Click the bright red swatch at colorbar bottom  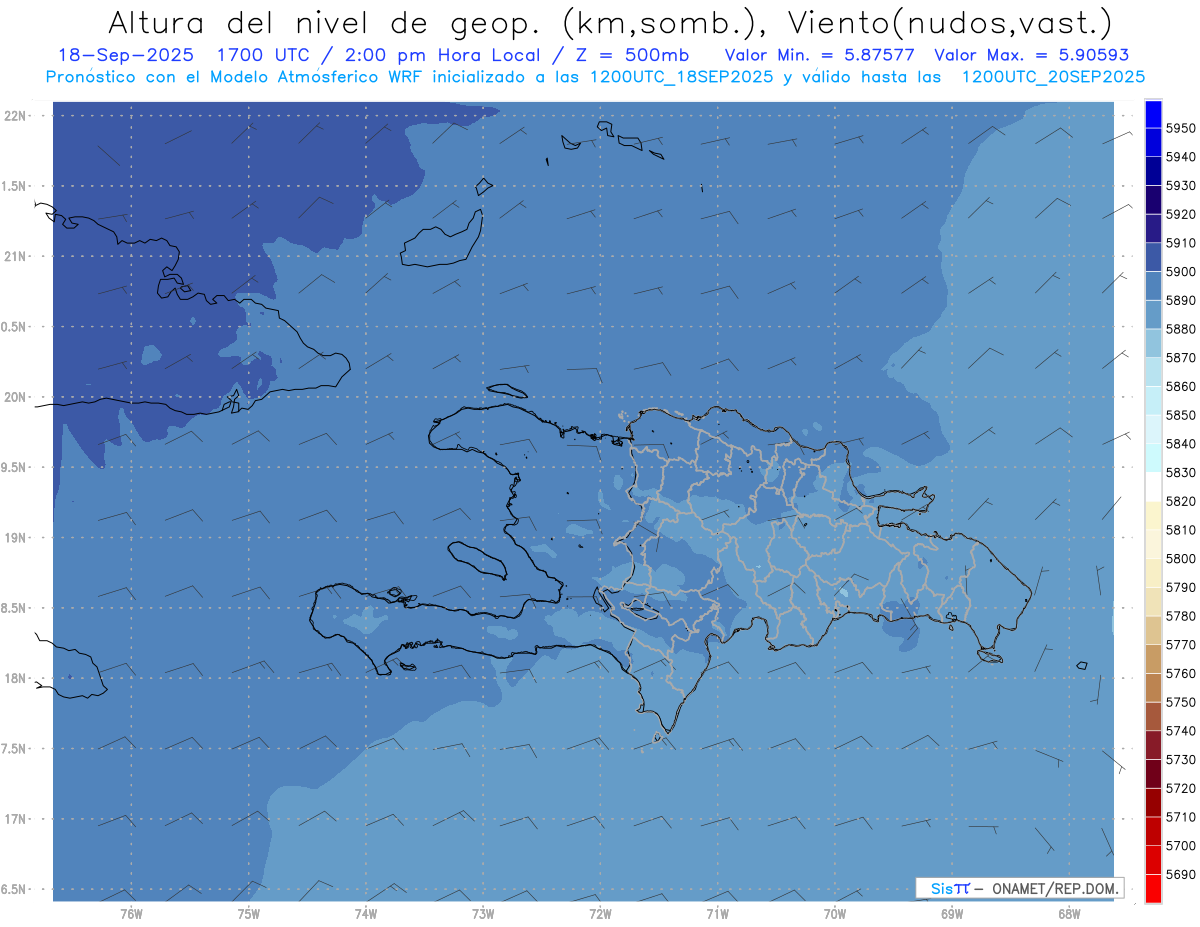point(1153,888)
